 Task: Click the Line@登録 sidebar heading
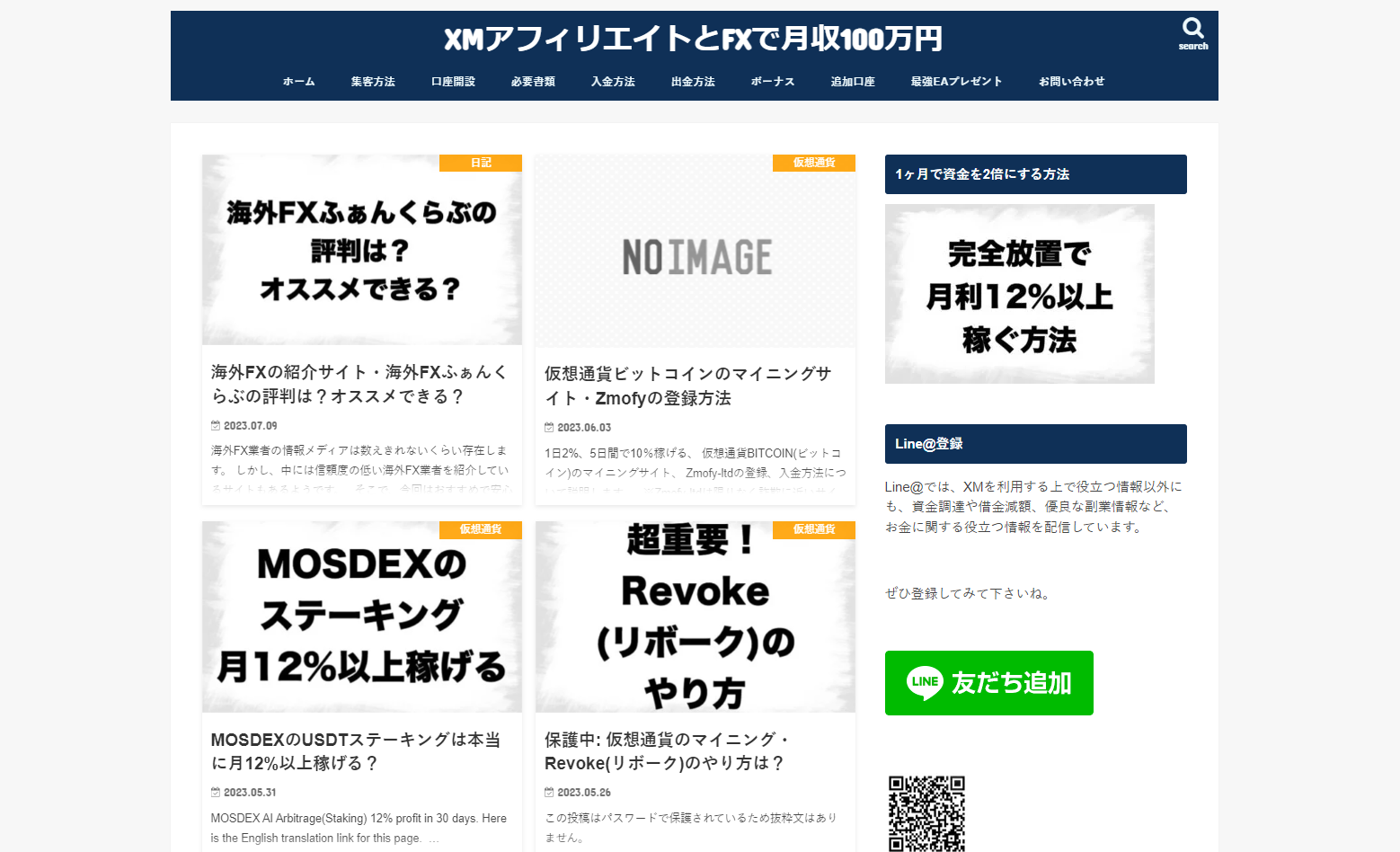click(x=1036, y=444)
